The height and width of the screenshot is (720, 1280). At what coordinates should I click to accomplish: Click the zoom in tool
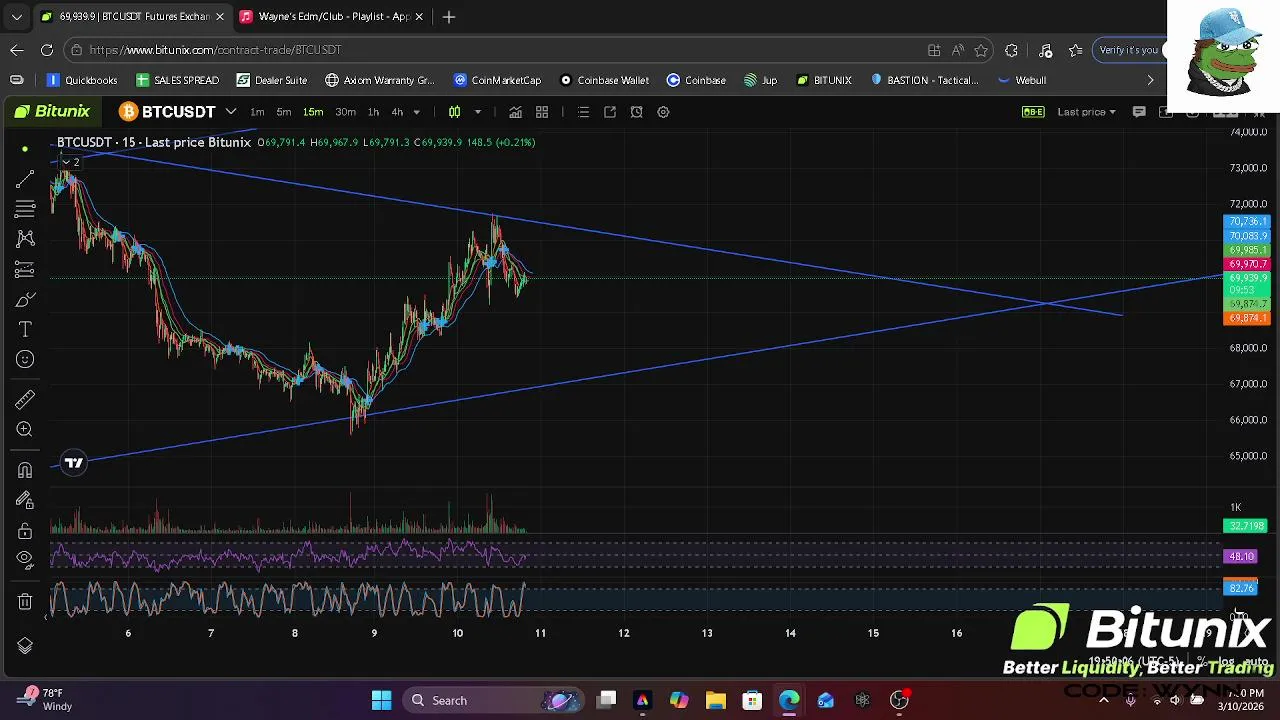[x=25, y=430]
